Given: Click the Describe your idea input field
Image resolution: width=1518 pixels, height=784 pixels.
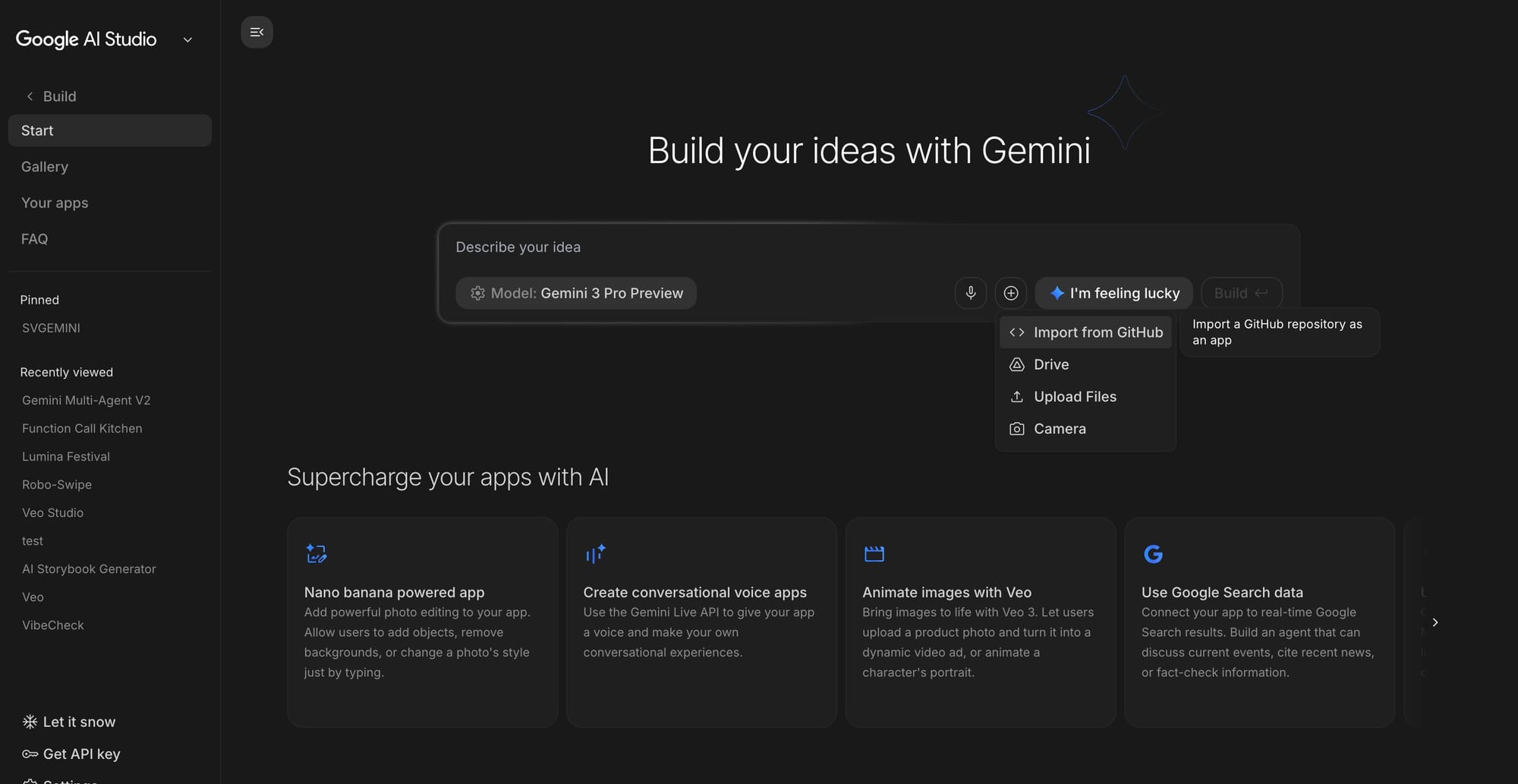Looking at the screenshot, I should point(683,247).
